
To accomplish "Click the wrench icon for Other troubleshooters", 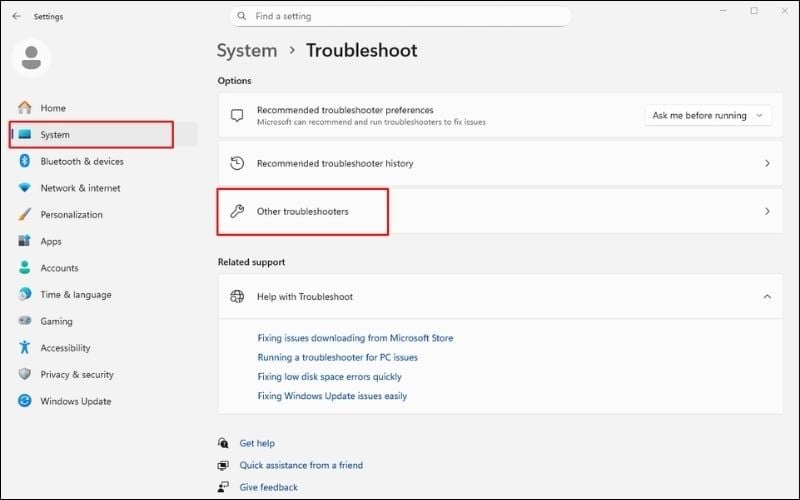I will coord(237,211).
